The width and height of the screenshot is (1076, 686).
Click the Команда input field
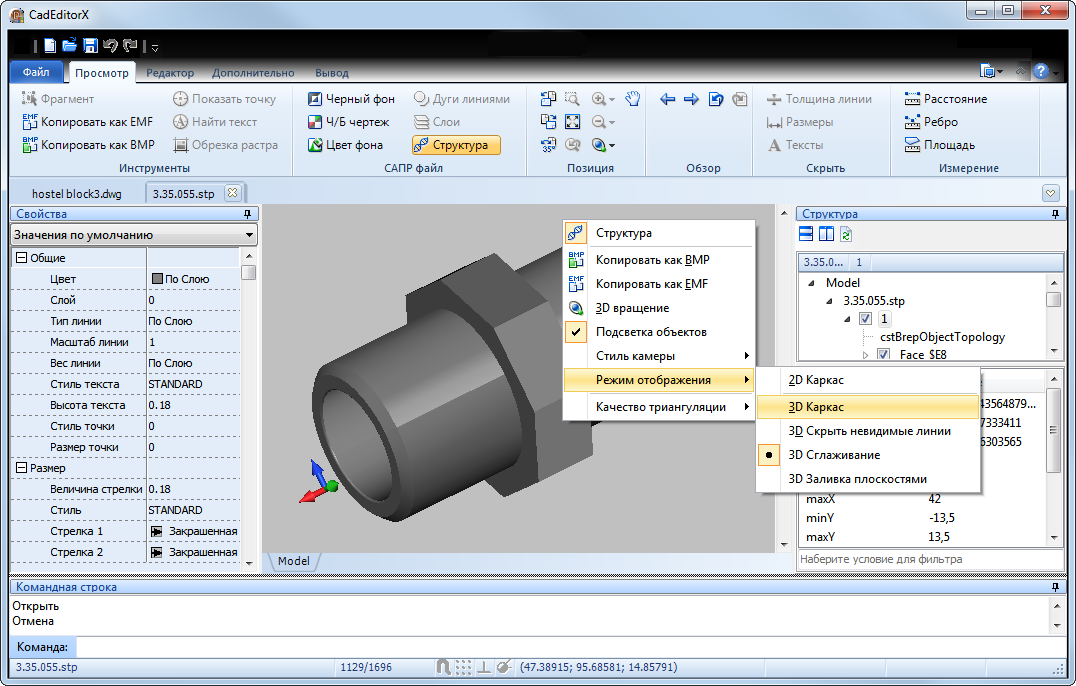tap(560, 648)
